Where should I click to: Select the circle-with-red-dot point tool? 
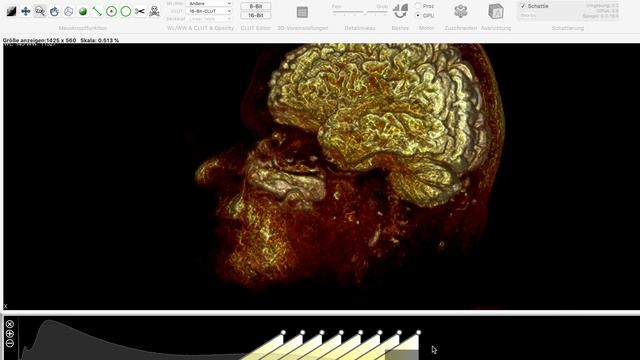[x=111, y=11]
